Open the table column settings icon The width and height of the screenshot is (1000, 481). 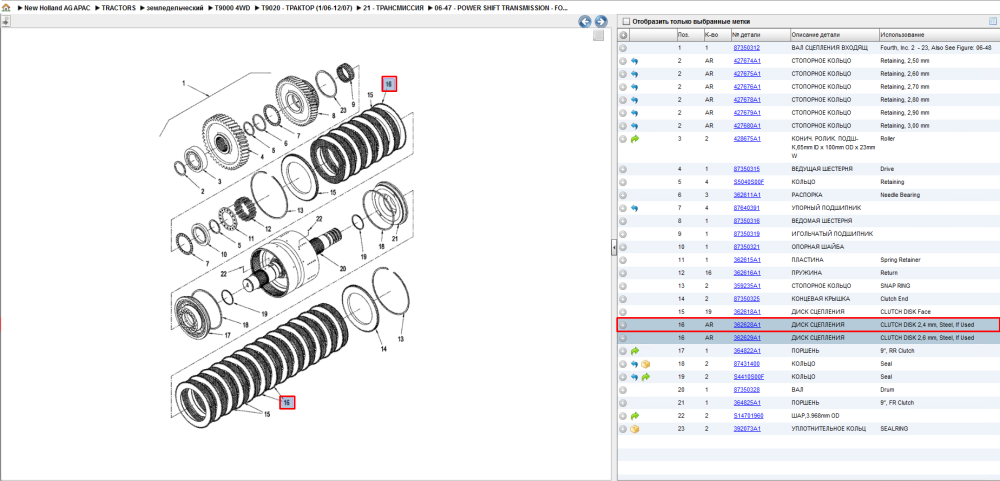(992, 21)
